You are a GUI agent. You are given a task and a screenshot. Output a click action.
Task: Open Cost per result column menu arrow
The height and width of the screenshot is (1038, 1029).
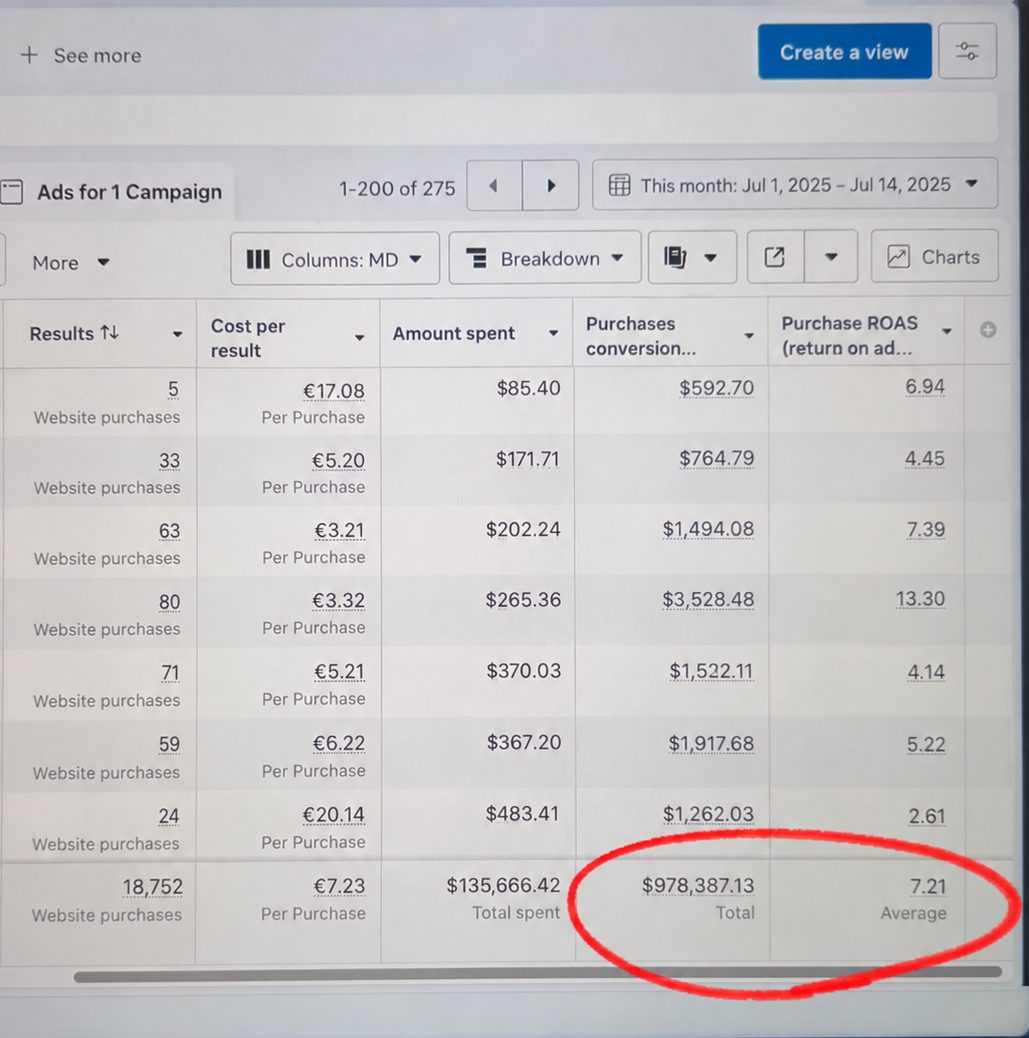(360, 338)
